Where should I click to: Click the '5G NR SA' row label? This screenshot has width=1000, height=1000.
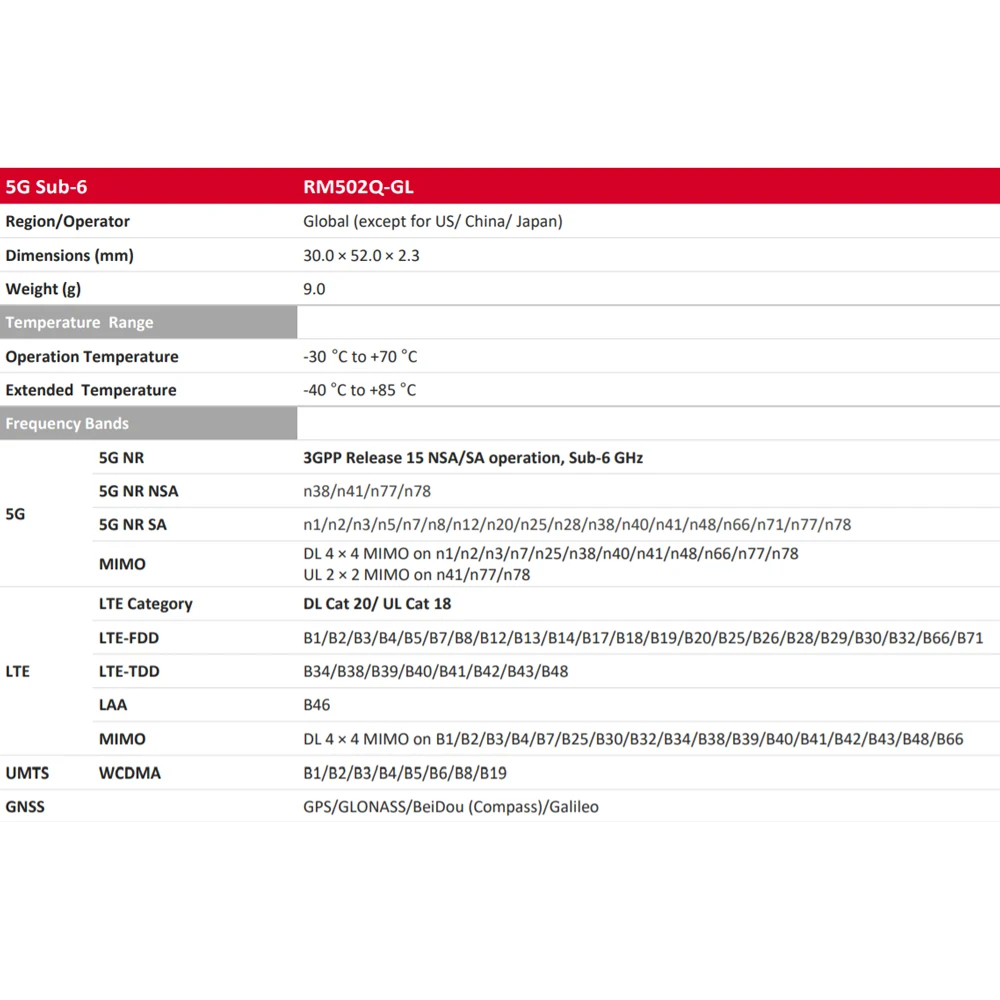tap(133, 525)
